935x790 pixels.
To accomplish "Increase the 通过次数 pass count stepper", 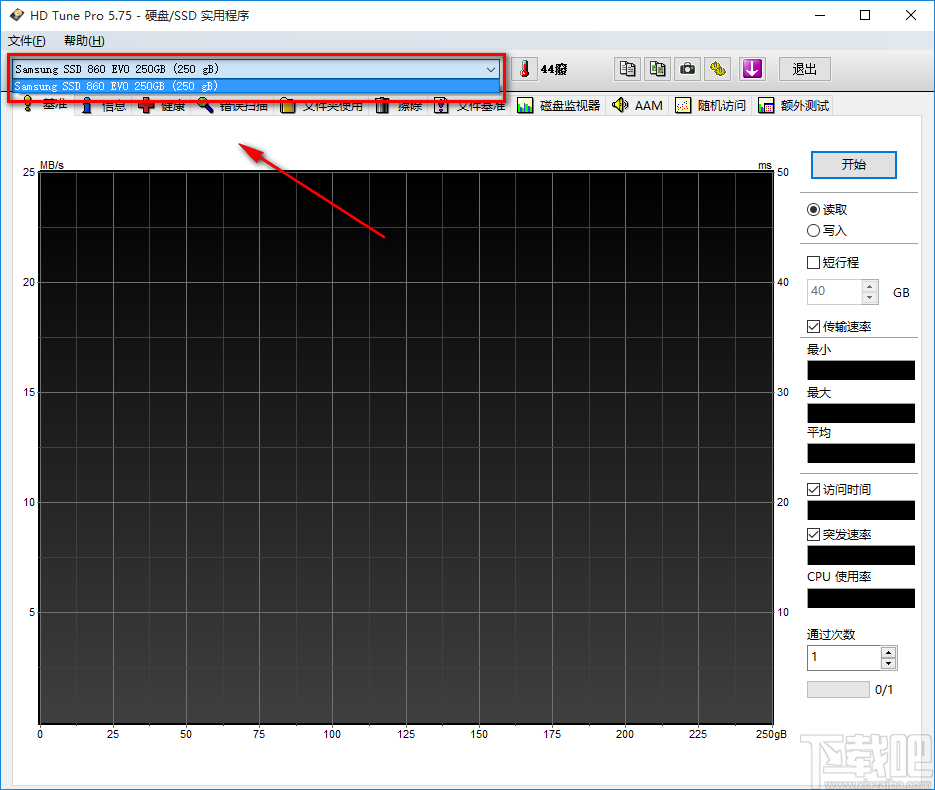I will [888, 652].
